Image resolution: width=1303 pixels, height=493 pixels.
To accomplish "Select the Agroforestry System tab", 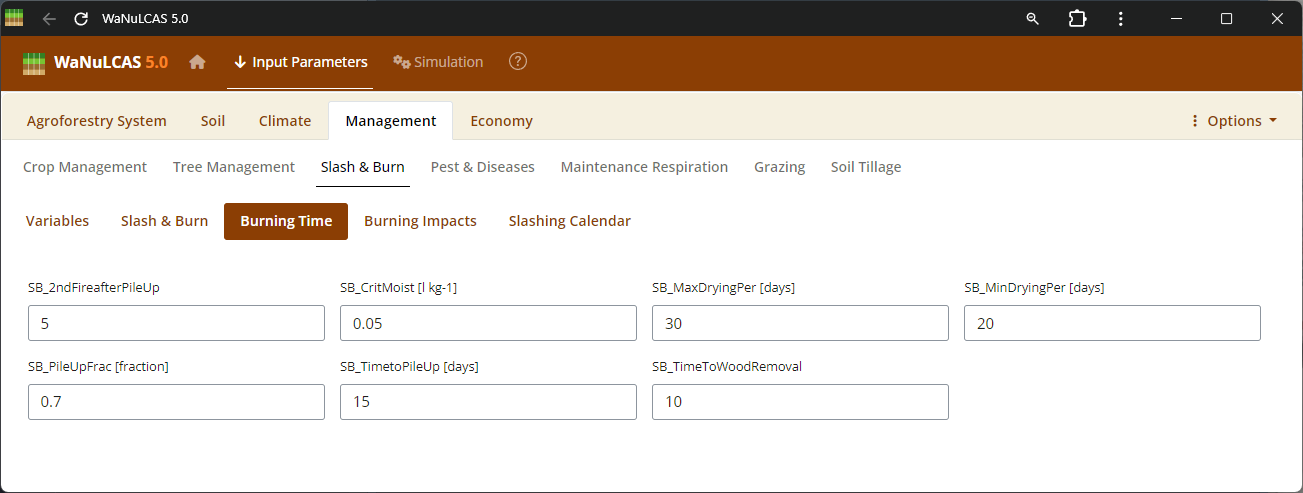I will click(97, 121).
